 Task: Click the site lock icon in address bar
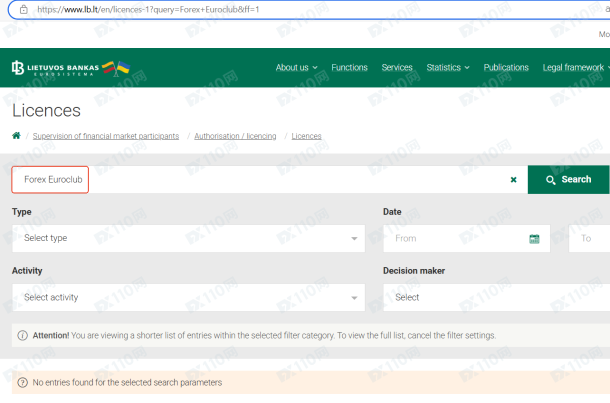click(23, 9)
